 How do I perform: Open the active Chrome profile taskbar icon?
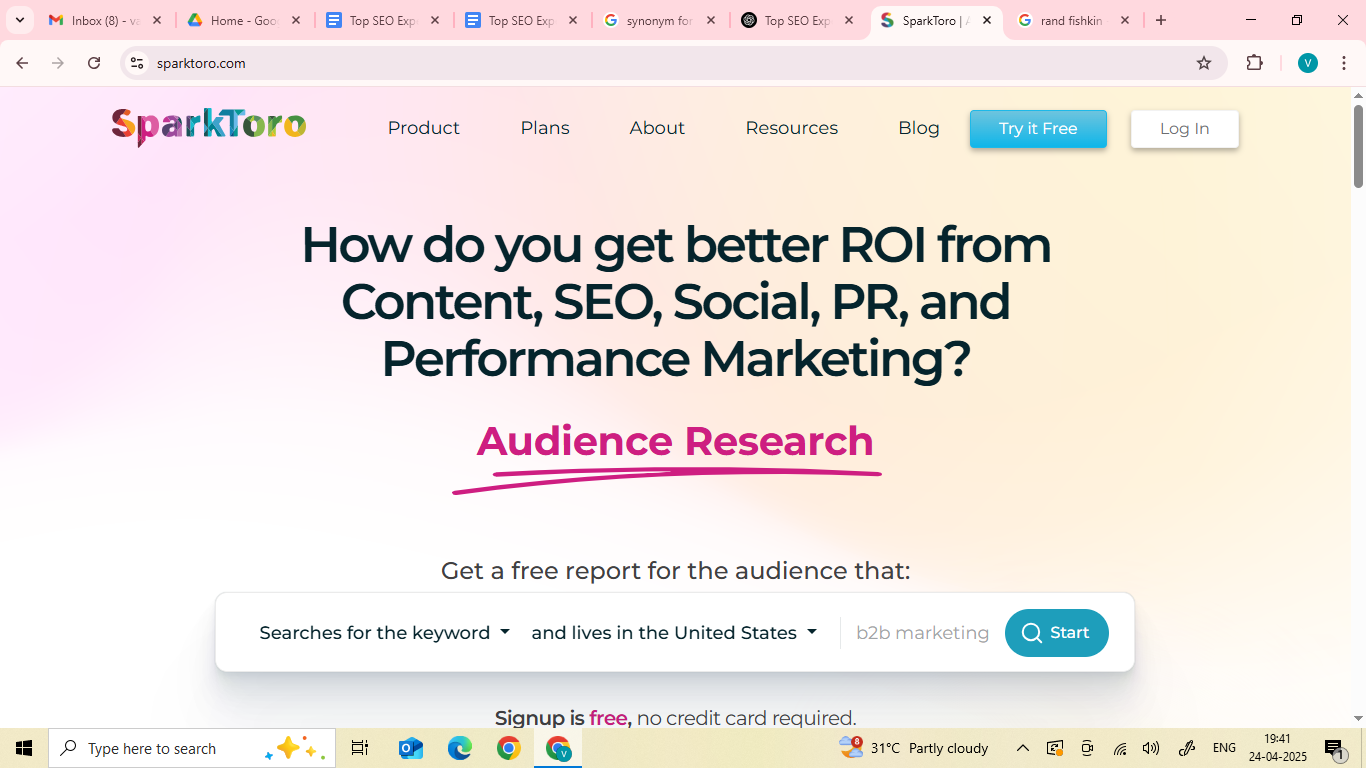coord(558,748)
